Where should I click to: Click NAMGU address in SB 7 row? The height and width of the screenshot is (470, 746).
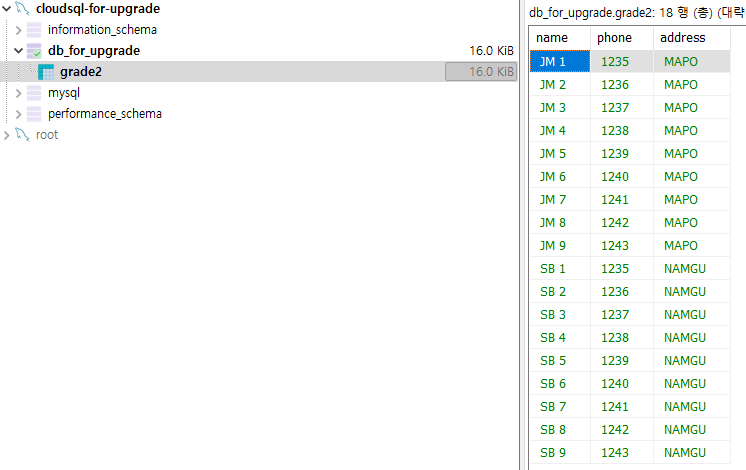[692, 406]
